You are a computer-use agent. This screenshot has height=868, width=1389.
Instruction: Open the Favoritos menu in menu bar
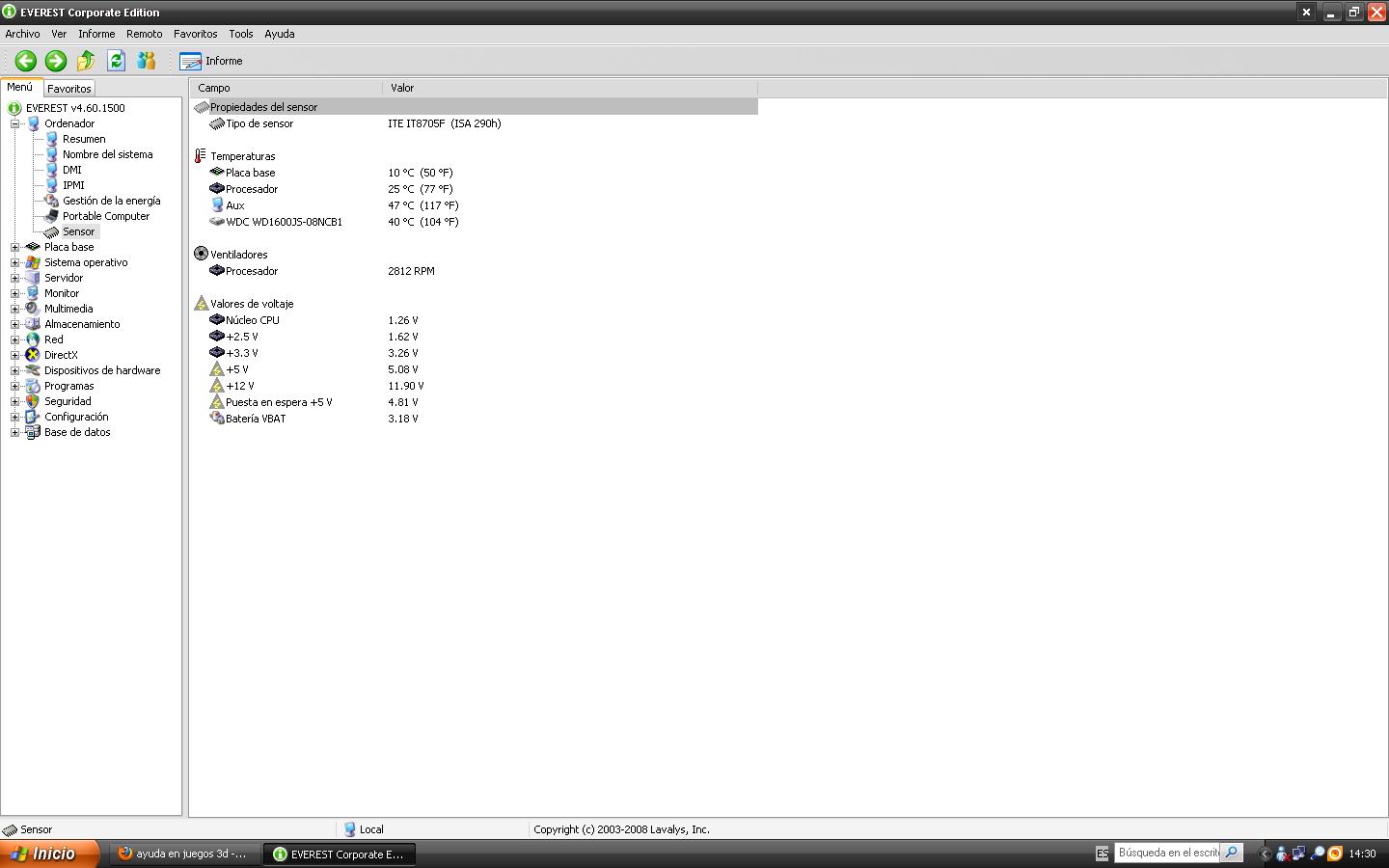click(x=196, y=34)
